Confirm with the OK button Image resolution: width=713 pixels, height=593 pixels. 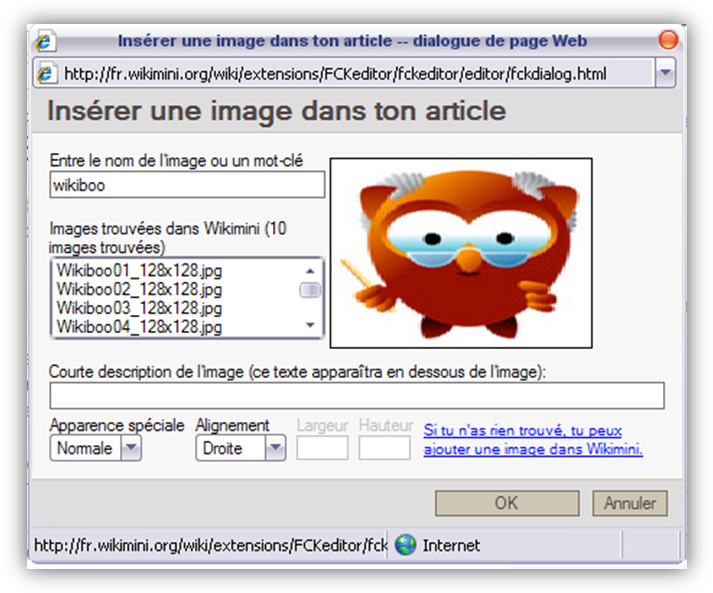tap(507, 503)
